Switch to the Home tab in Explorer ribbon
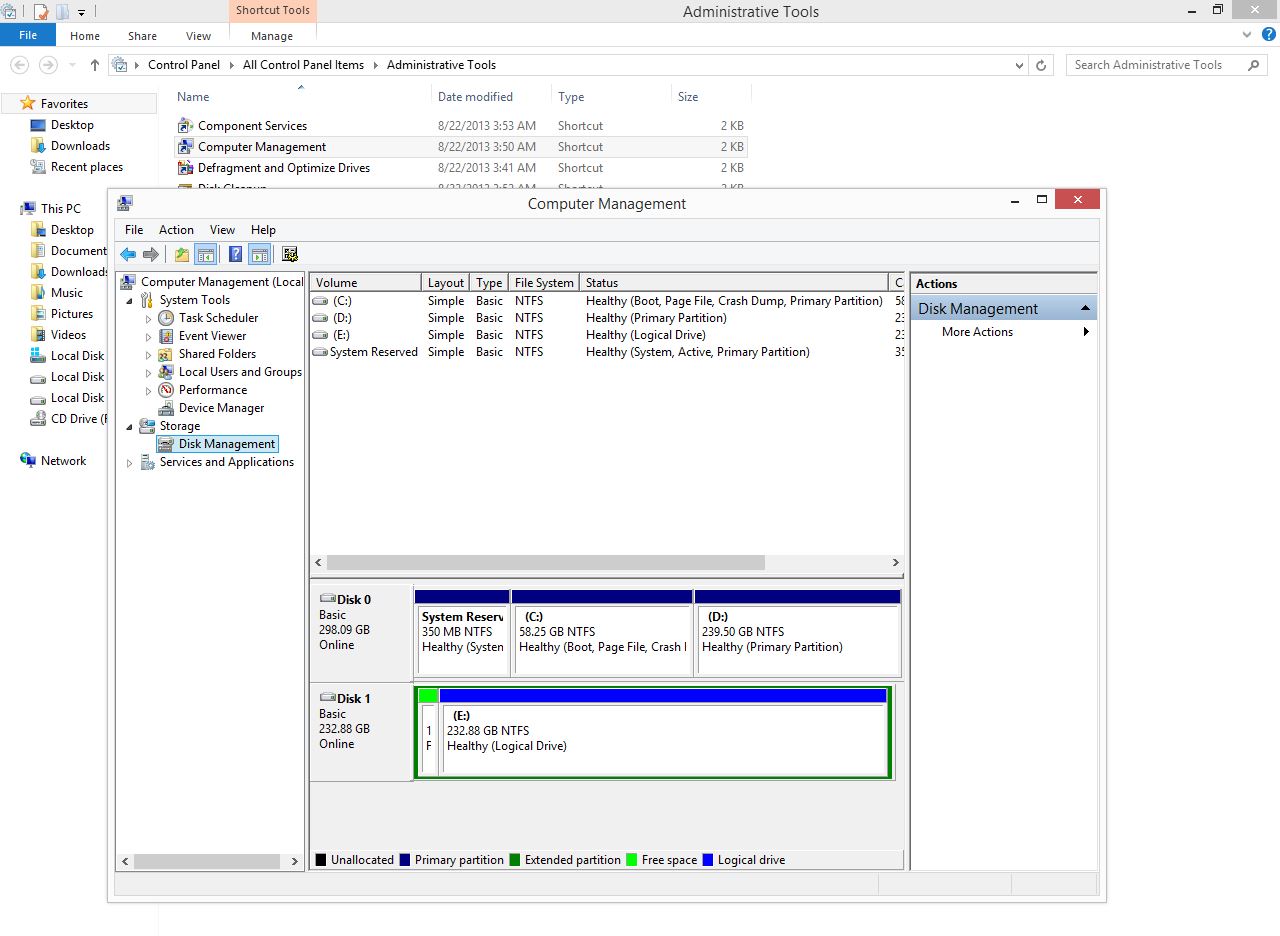1280x936 pixels. (85, 36)
